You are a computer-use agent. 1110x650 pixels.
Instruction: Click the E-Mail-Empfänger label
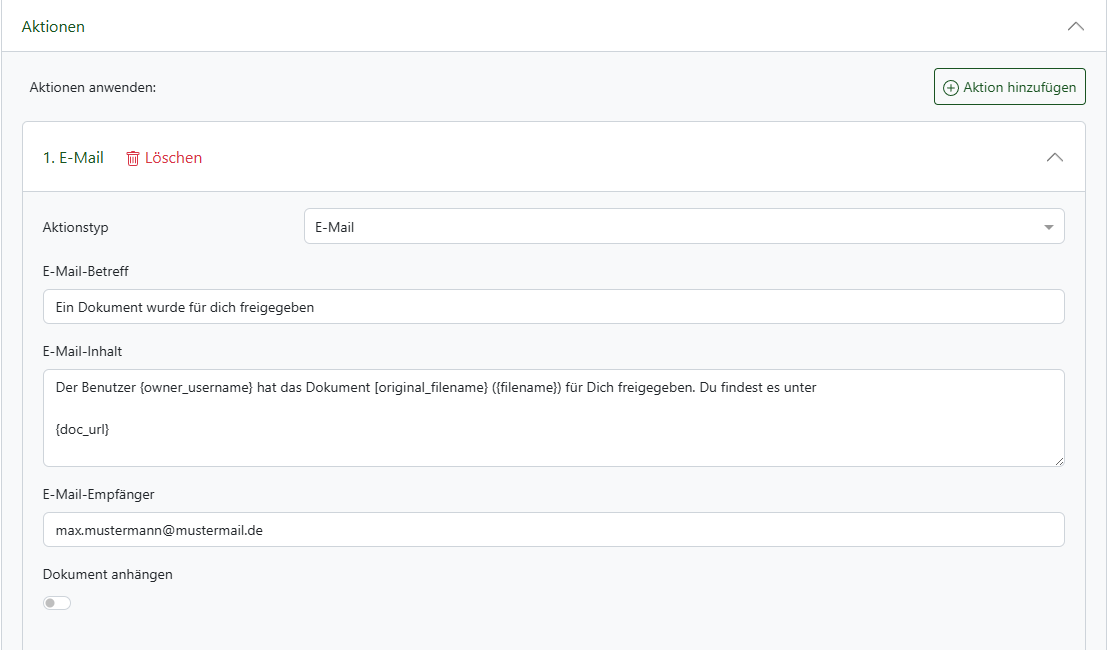click(99, 494)
